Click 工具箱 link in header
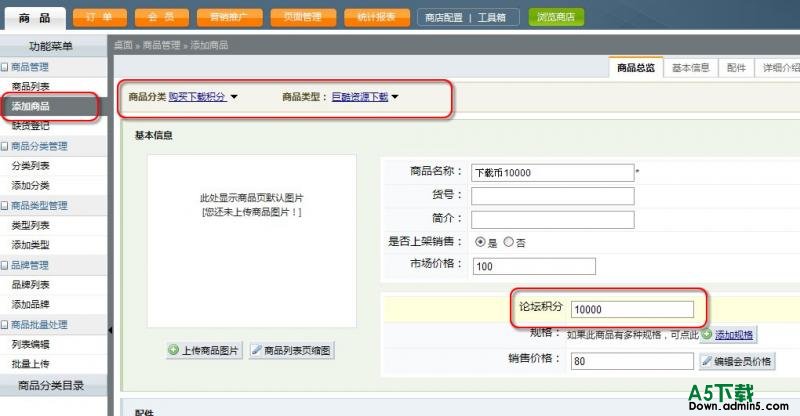Screen dimensions: 800x416 point(491,17)
